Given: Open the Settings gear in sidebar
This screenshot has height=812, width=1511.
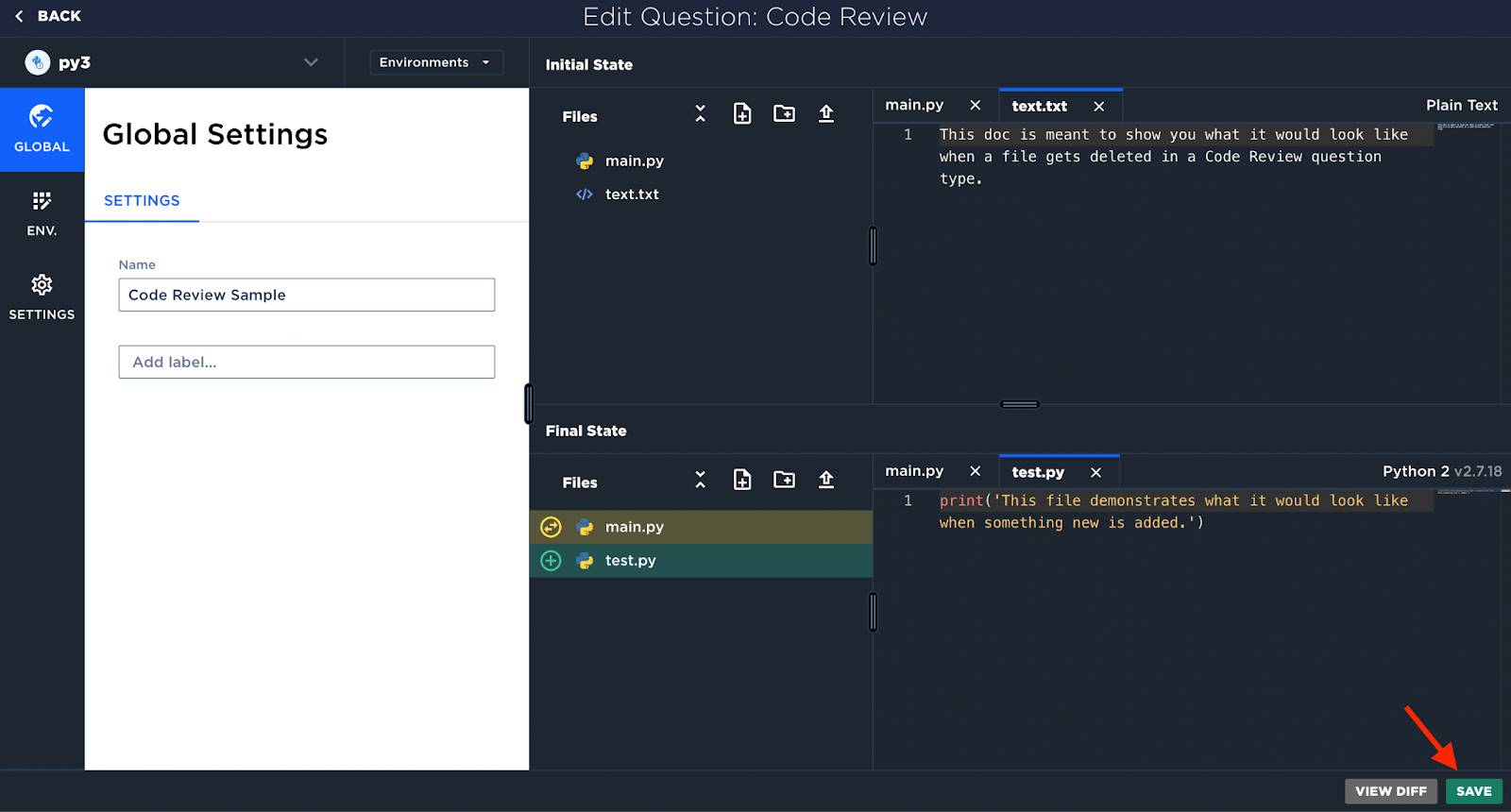Looking at the screenshot, I should 42,296.
